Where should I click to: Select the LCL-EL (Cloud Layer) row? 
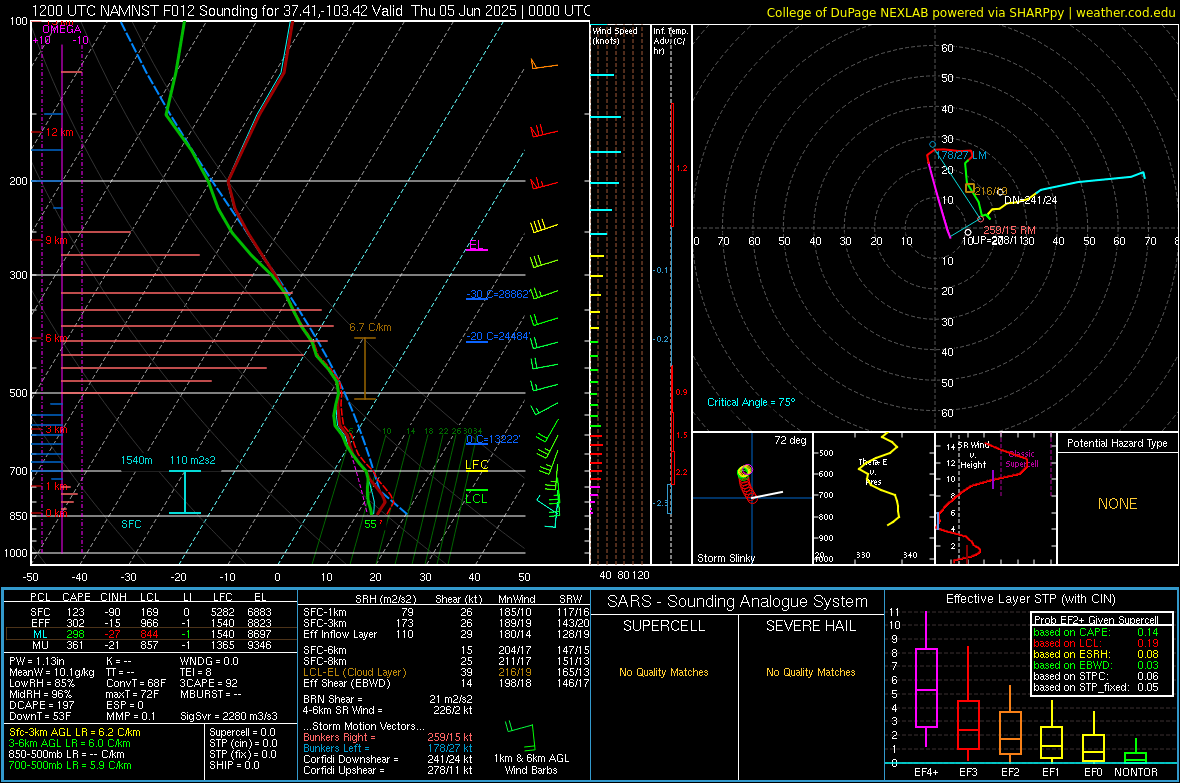point(446,672)
